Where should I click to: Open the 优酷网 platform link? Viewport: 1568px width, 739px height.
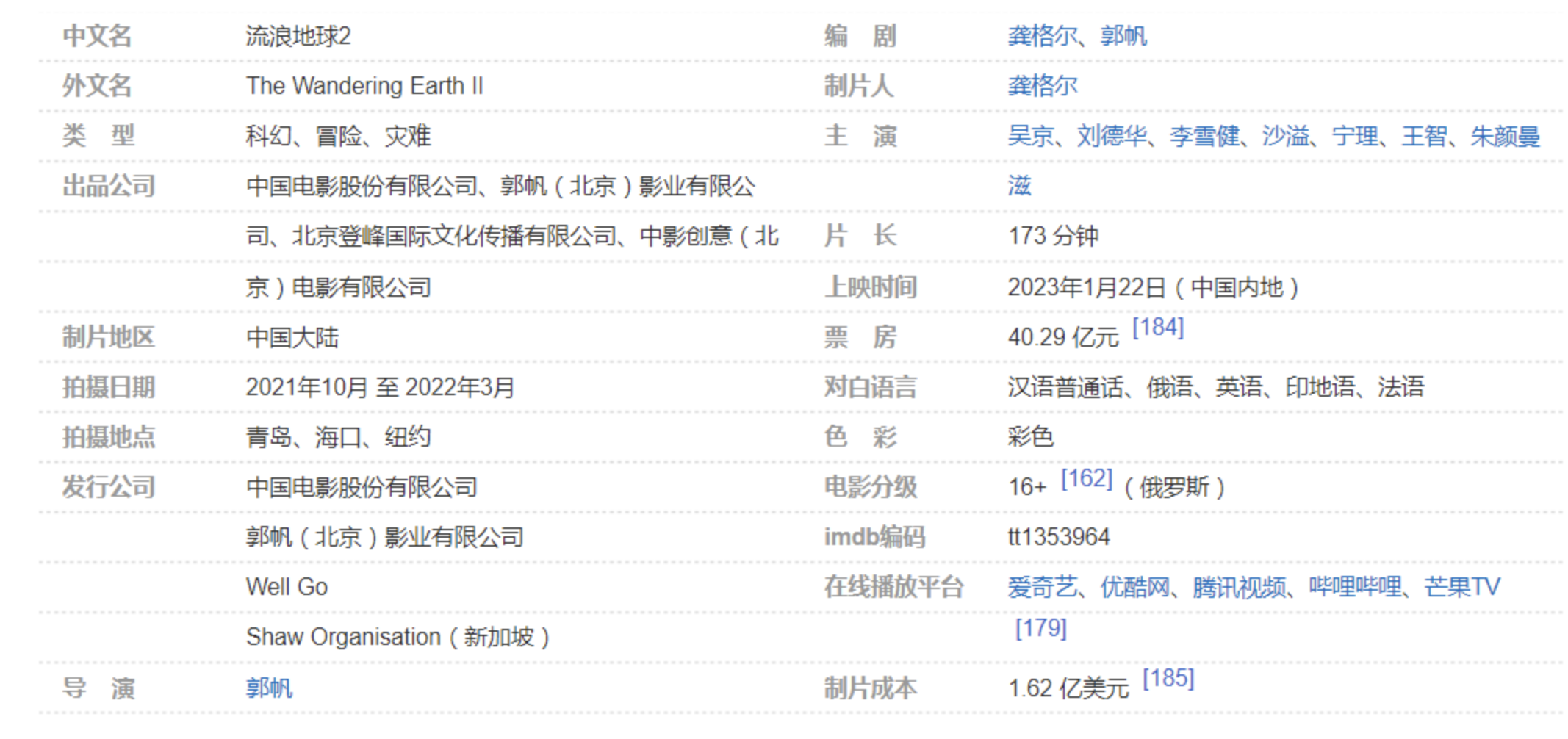click(1134, 586)
